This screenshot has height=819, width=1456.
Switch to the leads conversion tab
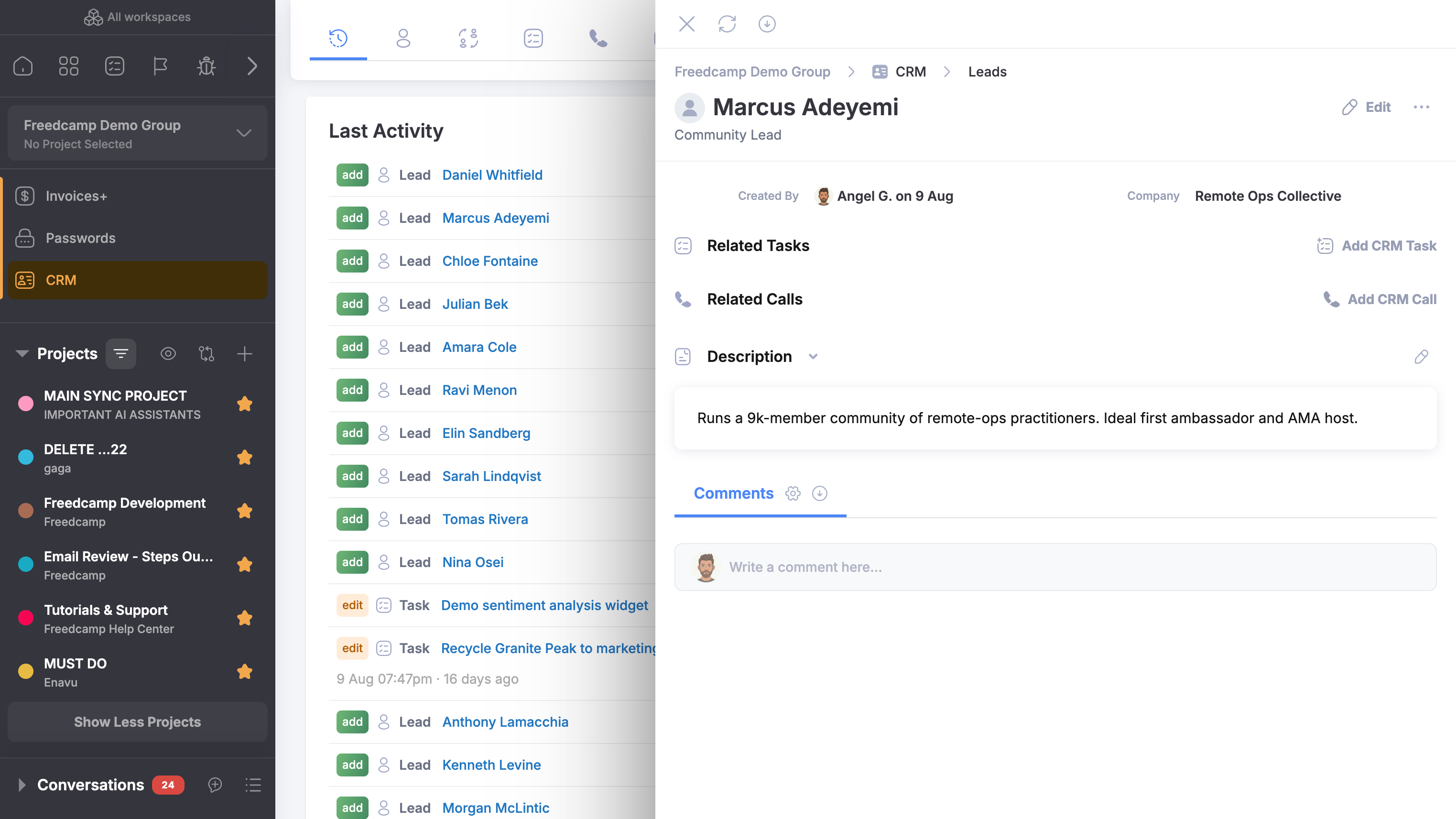(x=468, y=38)
